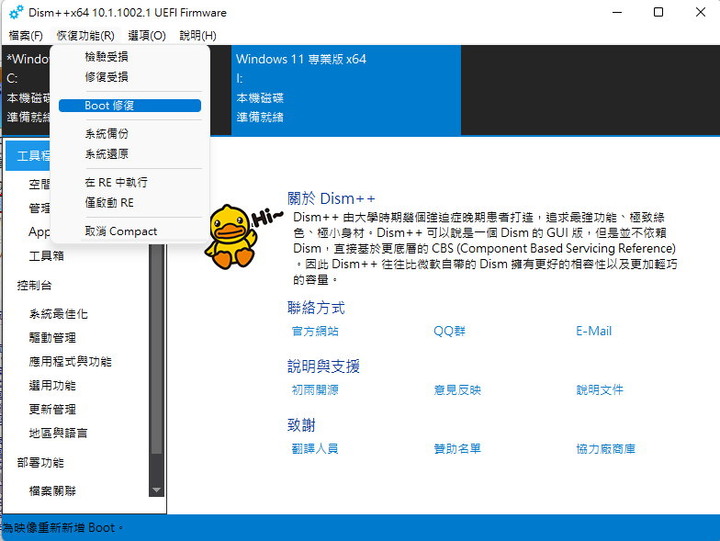Select the Windows 11 專業版 x64 image tile
720x541 pixels.
346,90
